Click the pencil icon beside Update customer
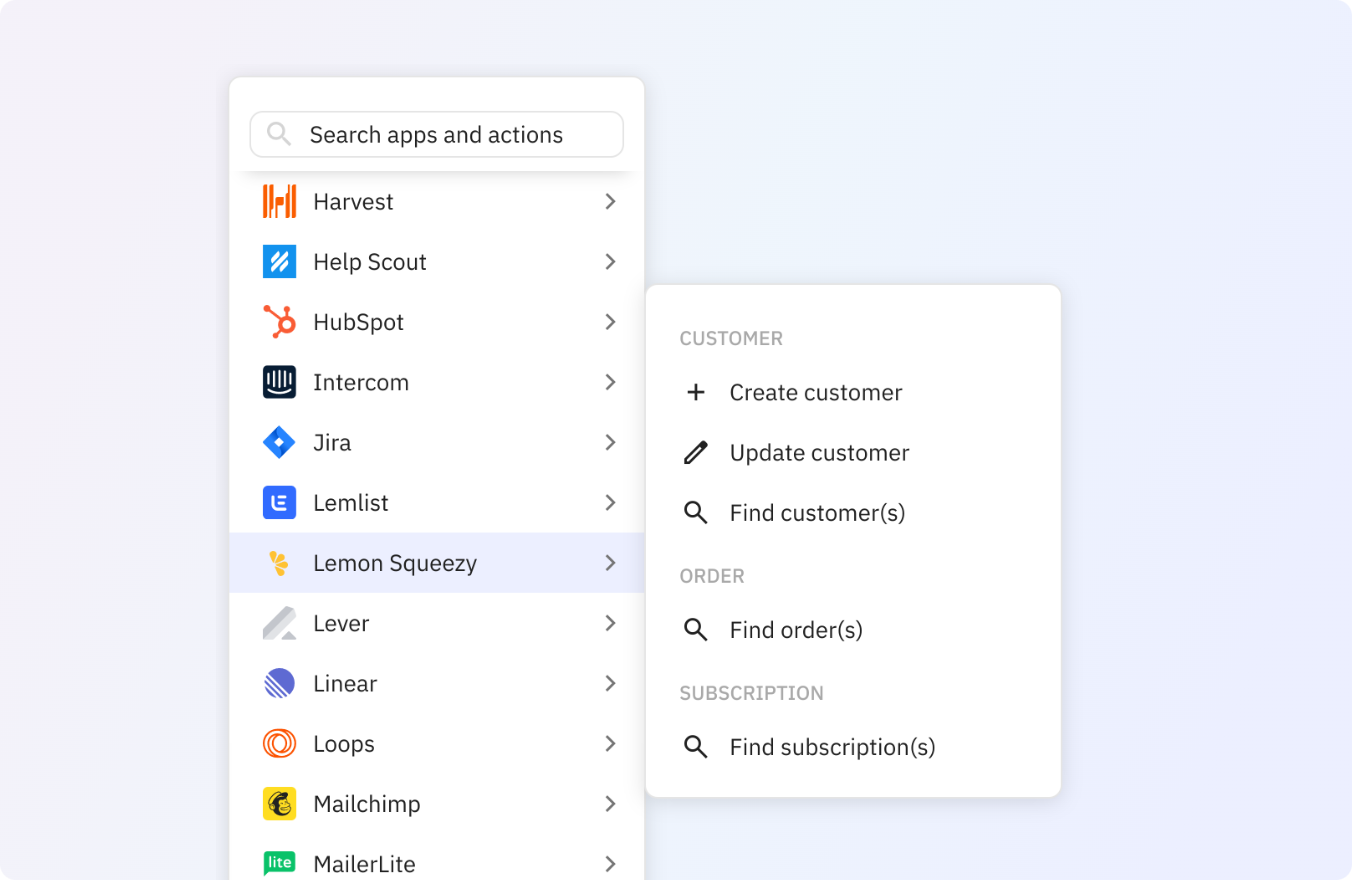The width and height of the screenshot is (1352, 880). [x=696, y=452]
